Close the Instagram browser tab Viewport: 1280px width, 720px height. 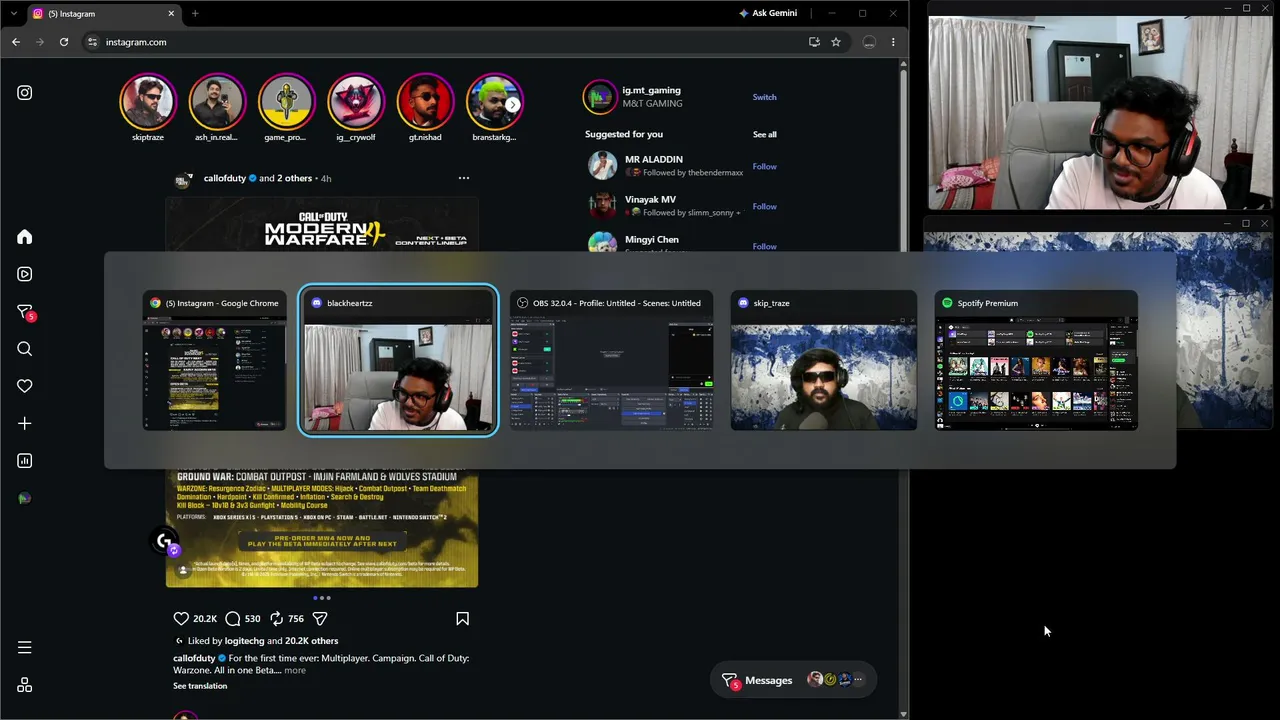coord(171,14)
